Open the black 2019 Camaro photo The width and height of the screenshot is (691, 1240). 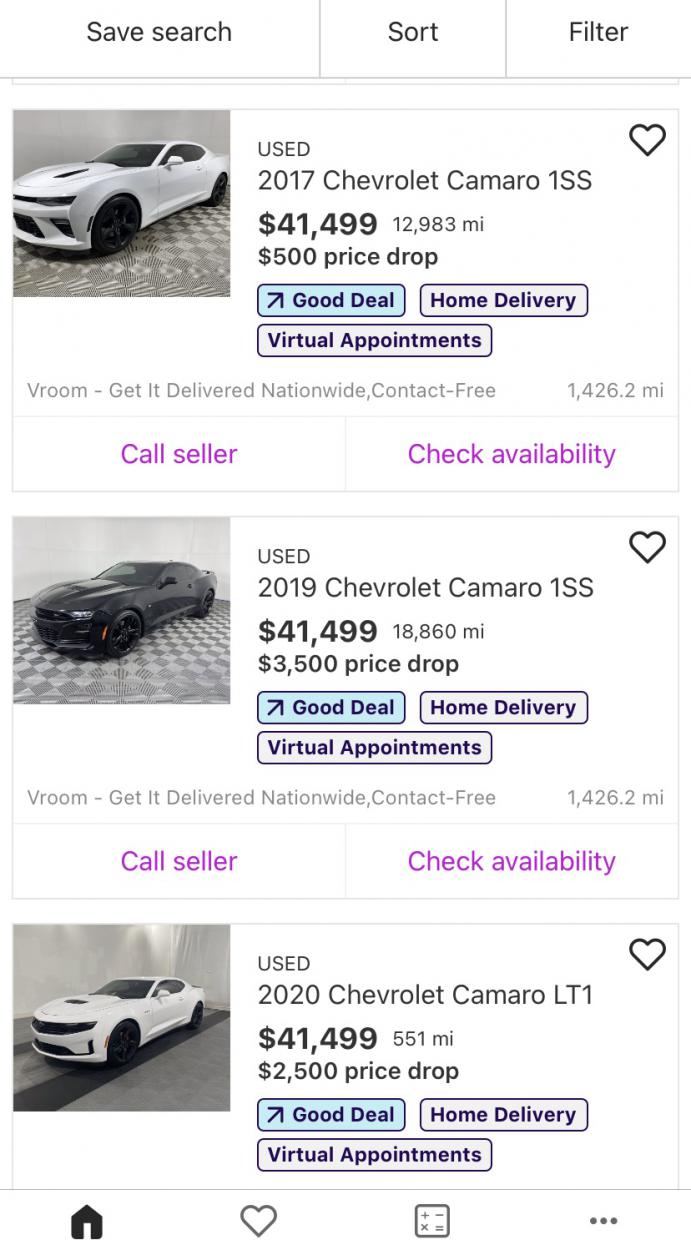[122, 610]
